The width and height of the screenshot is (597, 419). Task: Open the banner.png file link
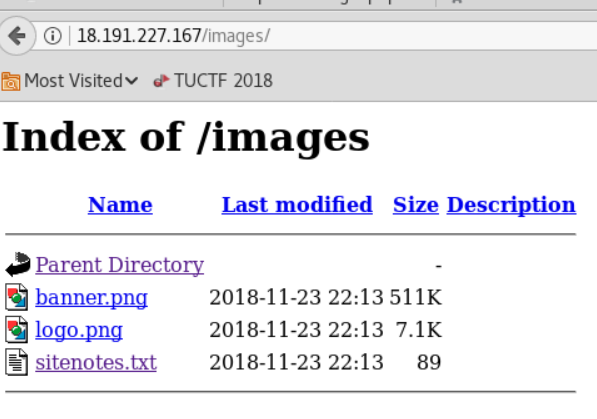[x=91, y=298]
